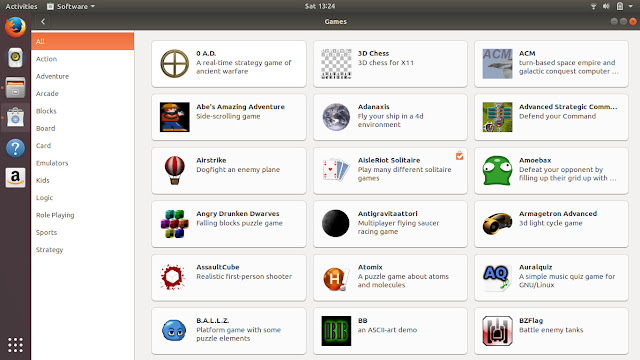
Task: Click the Antigravitaattori black sphere icon
Action: click(336, 224)
